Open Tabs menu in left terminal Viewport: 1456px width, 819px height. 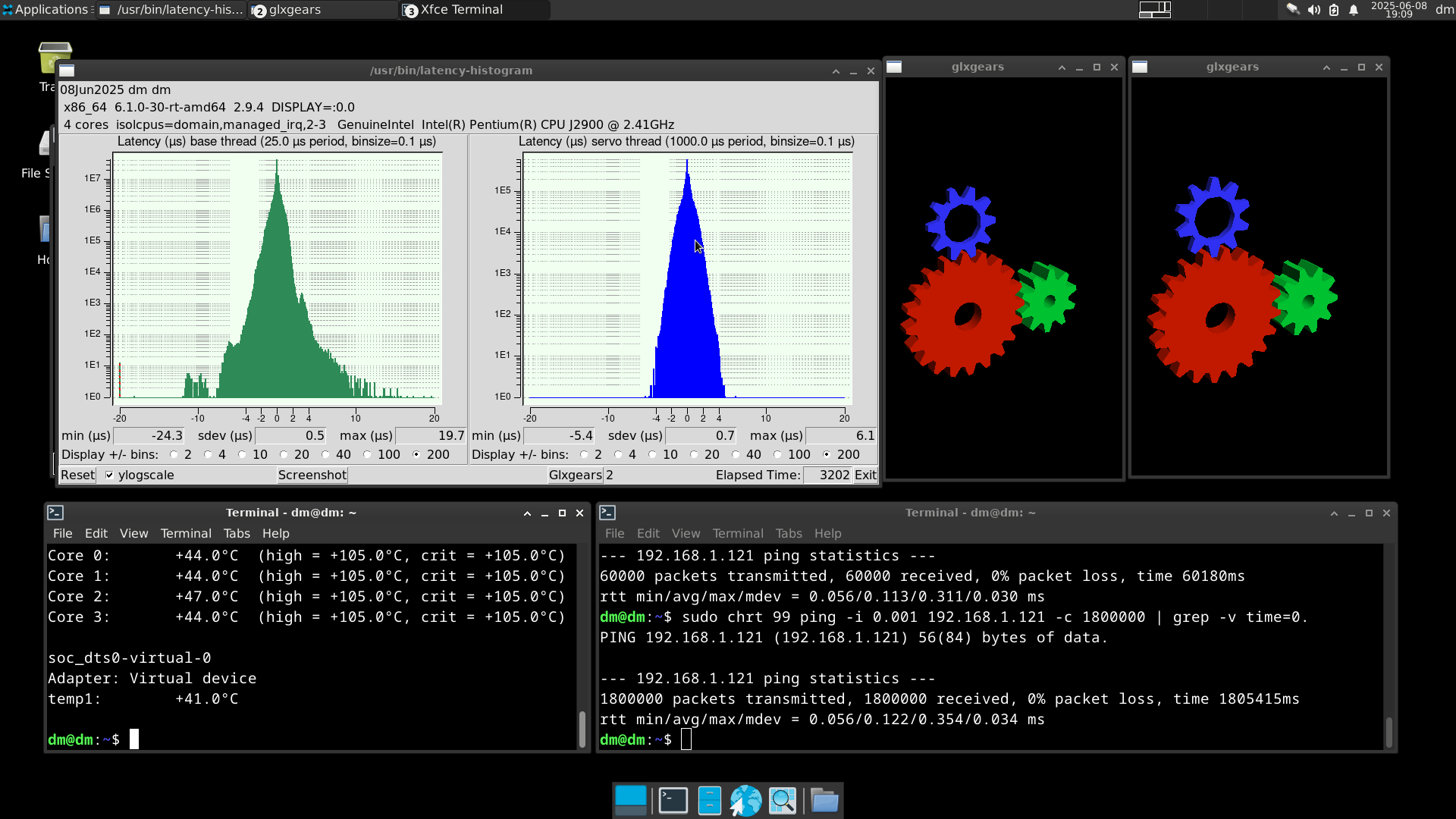pyautogui.click(x=237, y=534)
